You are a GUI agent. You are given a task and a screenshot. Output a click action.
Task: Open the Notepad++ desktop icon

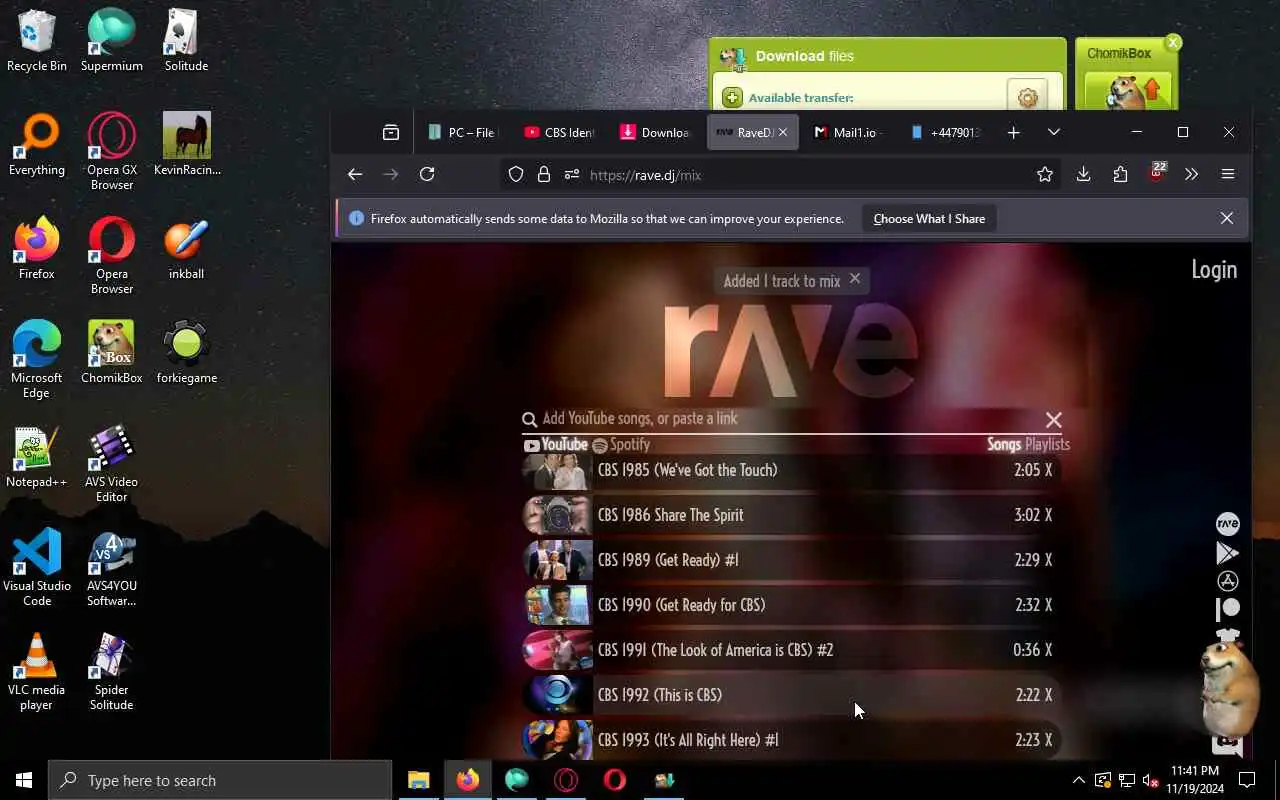coord(36,458)
